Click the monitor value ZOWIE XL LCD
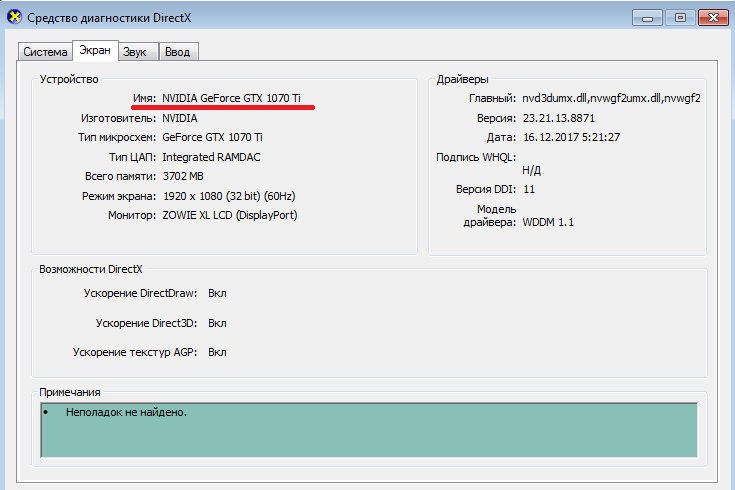 point(230,215)
